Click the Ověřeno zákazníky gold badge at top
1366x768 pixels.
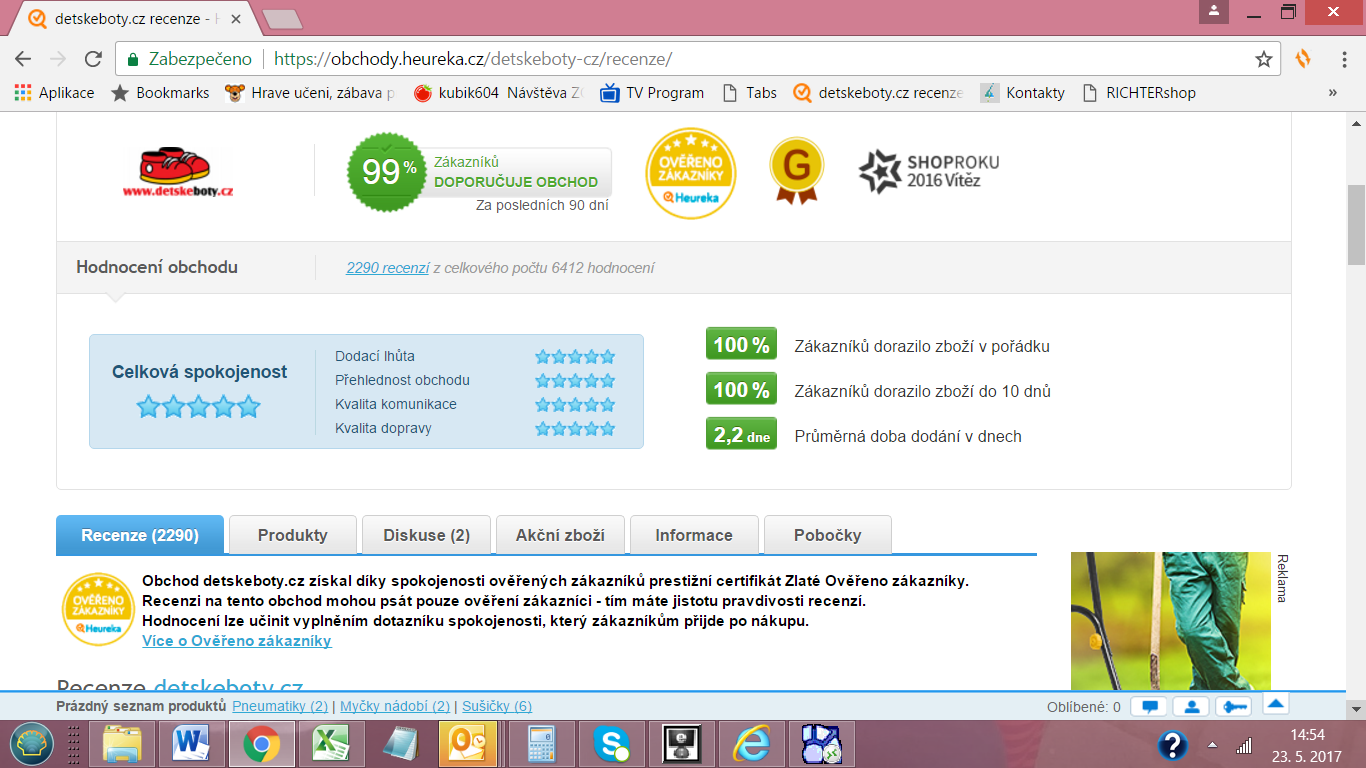coord(691,173)
